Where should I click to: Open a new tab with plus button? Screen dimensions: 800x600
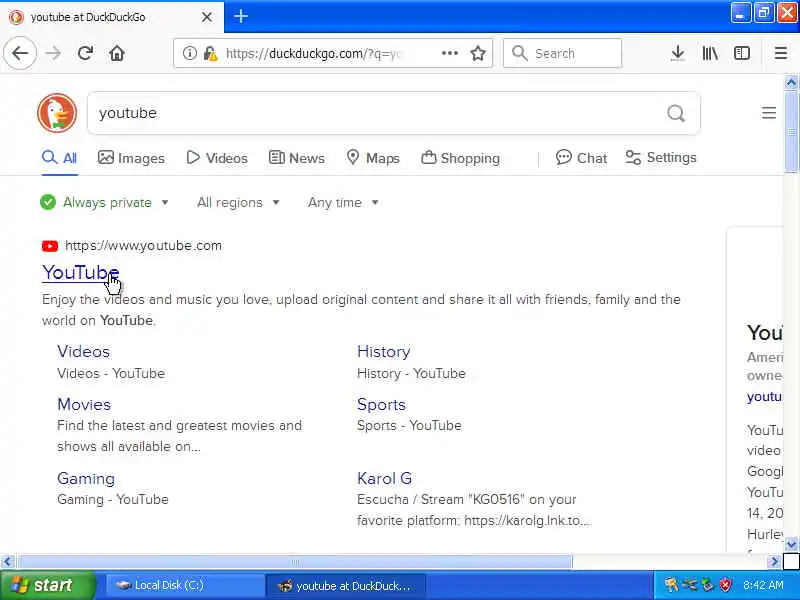click(x=241, y=16)
